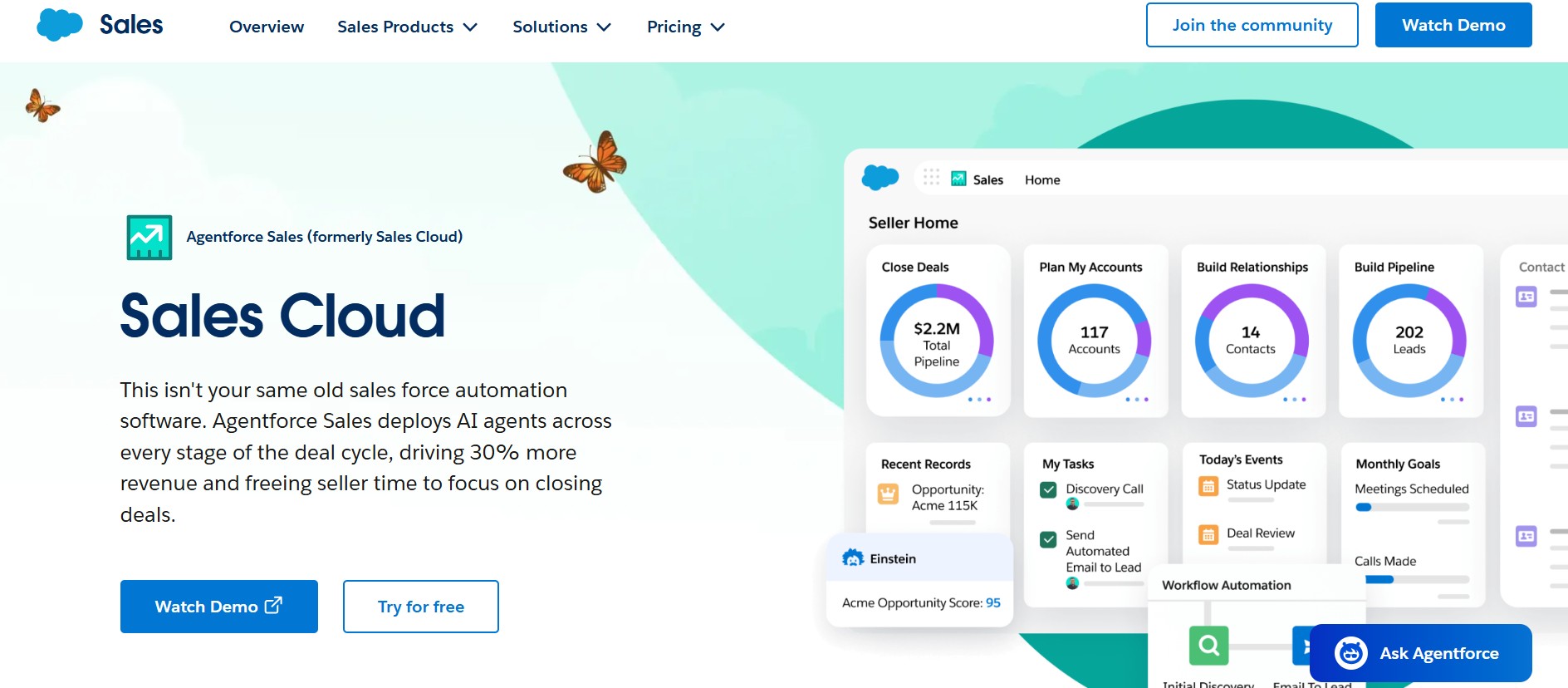Image resolution: width=1568 pixels, height=688 pixels.
Task: Open the Overview nav item
Action: [267, 27]
